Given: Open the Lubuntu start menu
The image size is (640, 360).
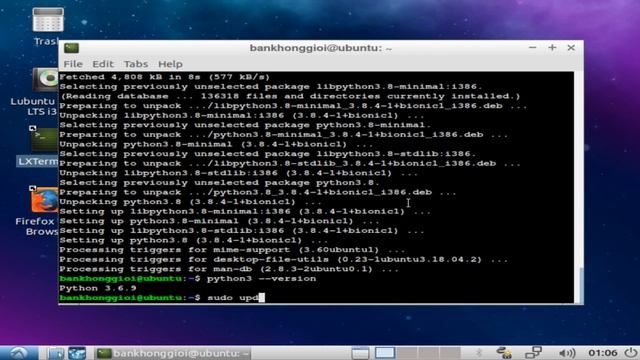Looking at the screenshot, I should coord(18,353).
